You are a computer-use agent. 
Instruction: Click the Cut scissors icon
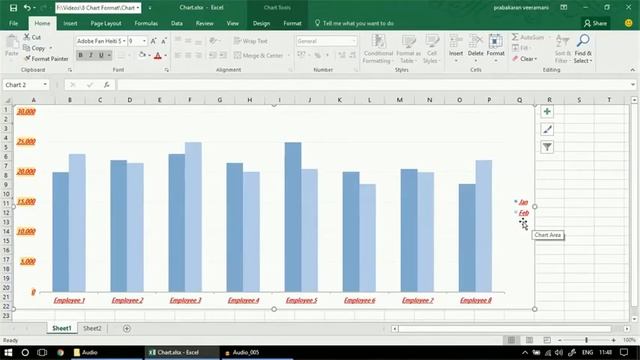pyautogui.click(x=27, y=37)
